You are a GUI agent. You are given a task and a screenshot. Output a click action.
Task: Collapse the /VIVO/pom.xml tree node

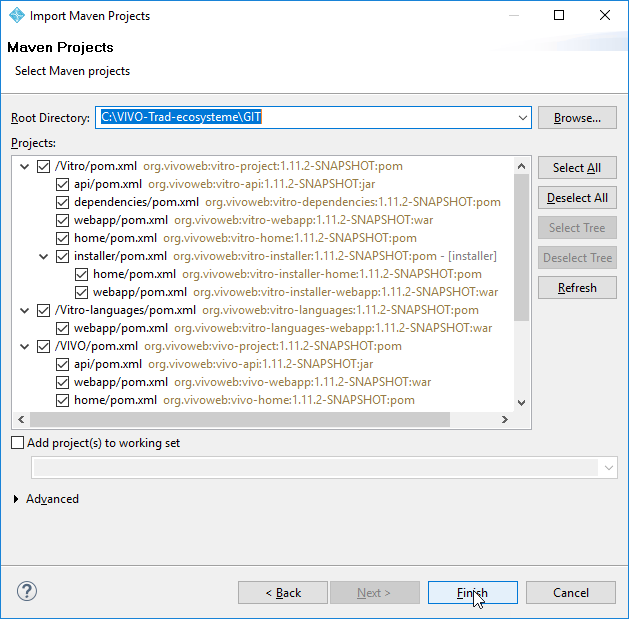click(24, 346)
